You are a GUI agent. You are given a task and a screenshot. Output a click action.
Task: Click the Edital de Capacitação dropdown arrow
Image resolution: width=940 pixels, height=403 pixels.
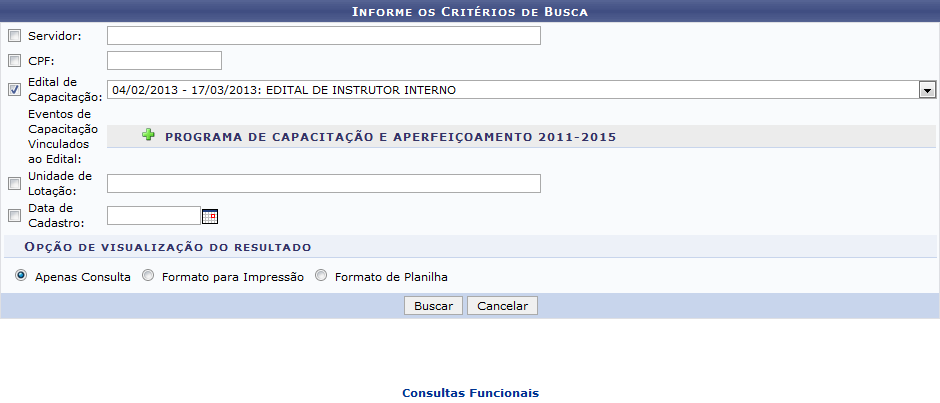point(927,90)
